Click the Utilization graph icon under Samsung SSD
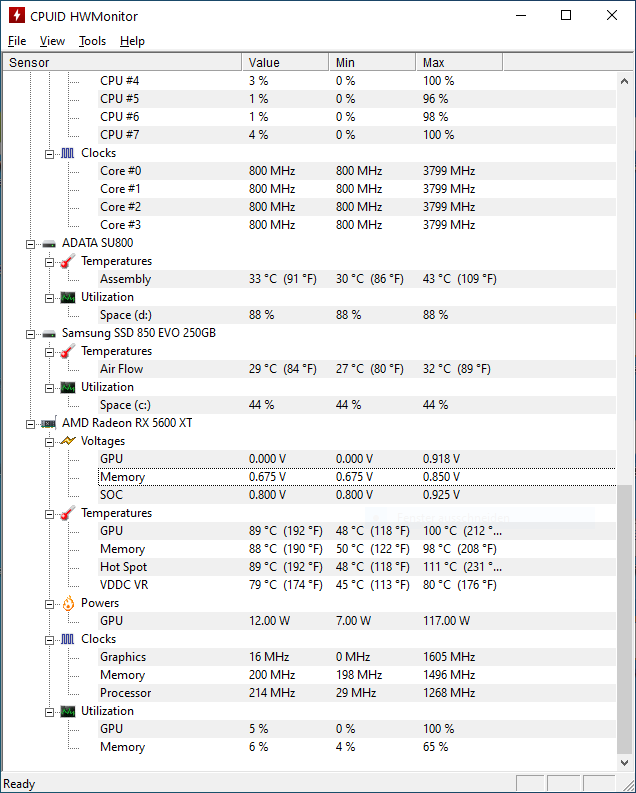636x793 pixels. 68,387
